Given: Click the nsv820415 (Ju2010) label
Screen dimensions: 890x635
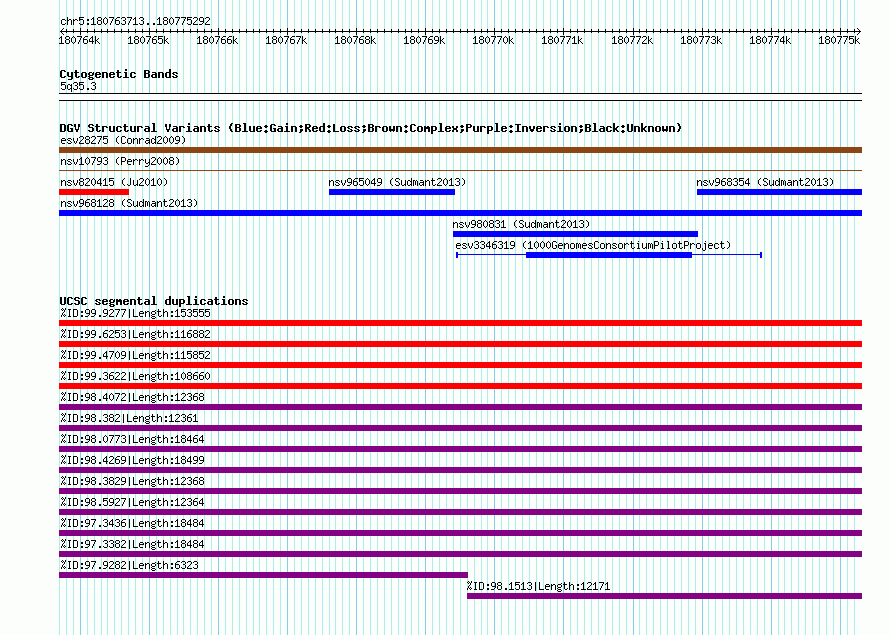Looking at the screenshot, I should tap(114, 182).
